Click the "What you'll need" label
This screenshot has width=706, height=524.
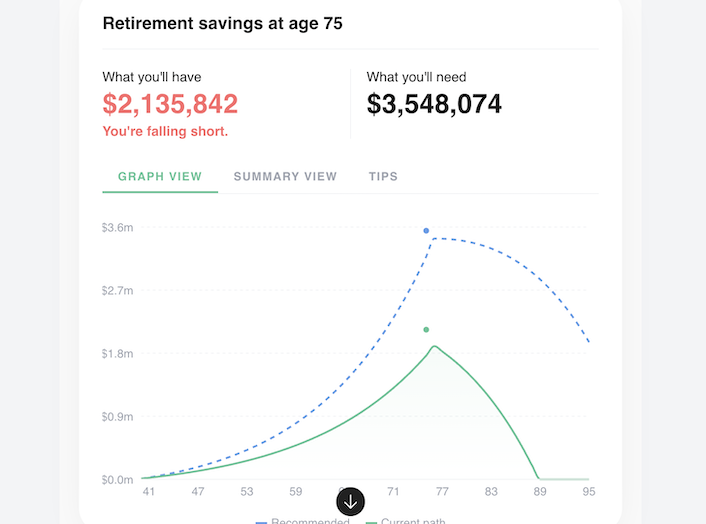416,77
